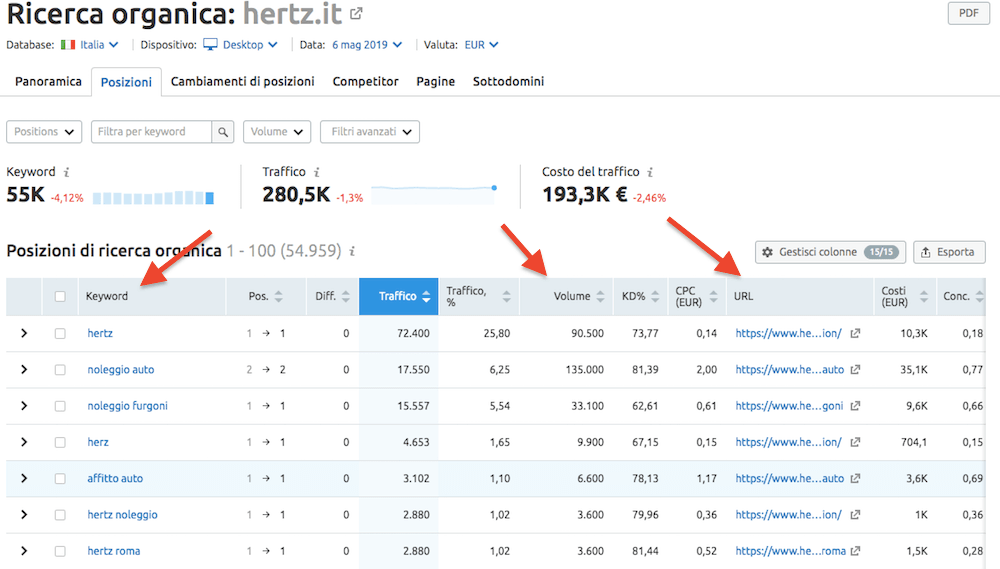Screen dimensions: 1000x569
Task: Expand the noleggio auto row
Action: 24,369
